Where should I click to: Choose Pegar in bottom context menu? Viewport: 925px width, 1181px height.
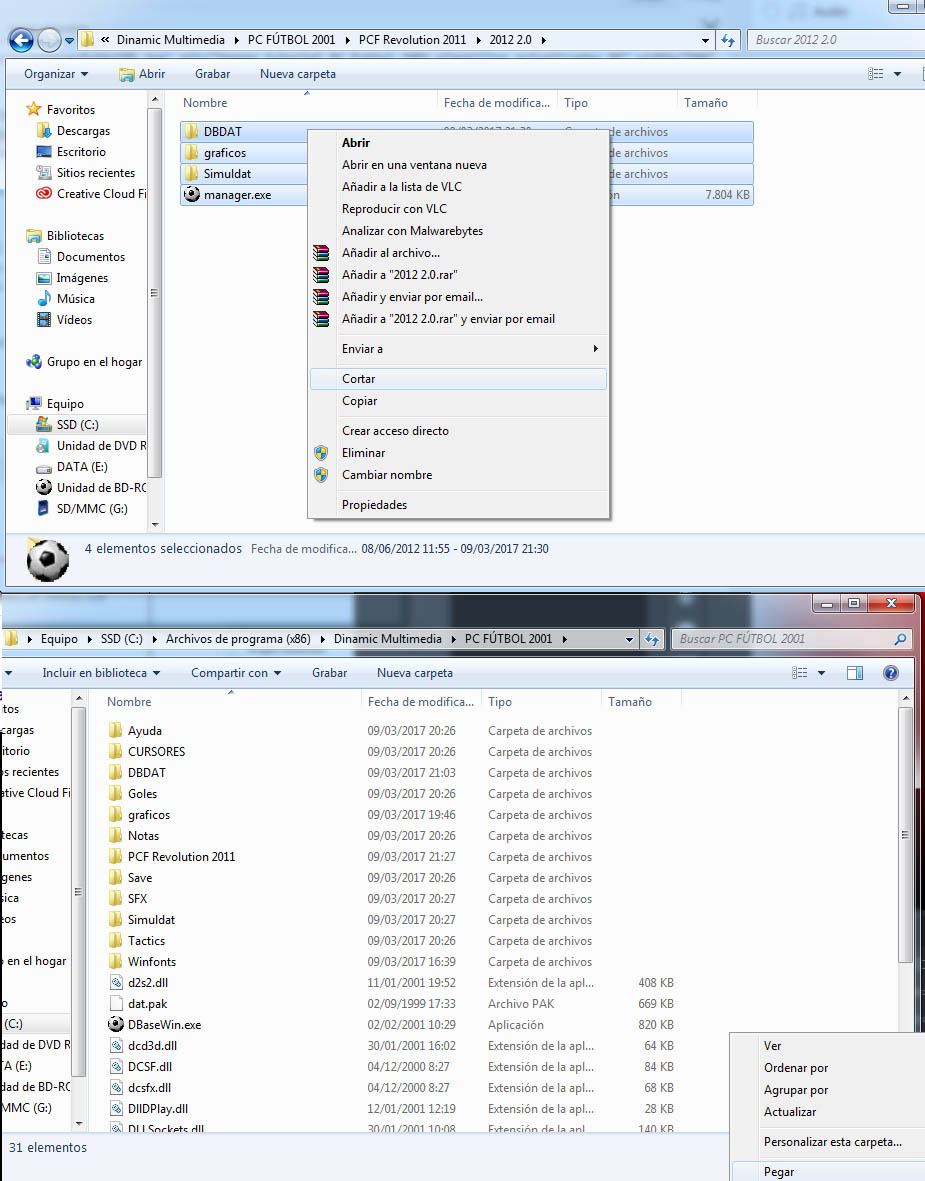click(828, 1171)
